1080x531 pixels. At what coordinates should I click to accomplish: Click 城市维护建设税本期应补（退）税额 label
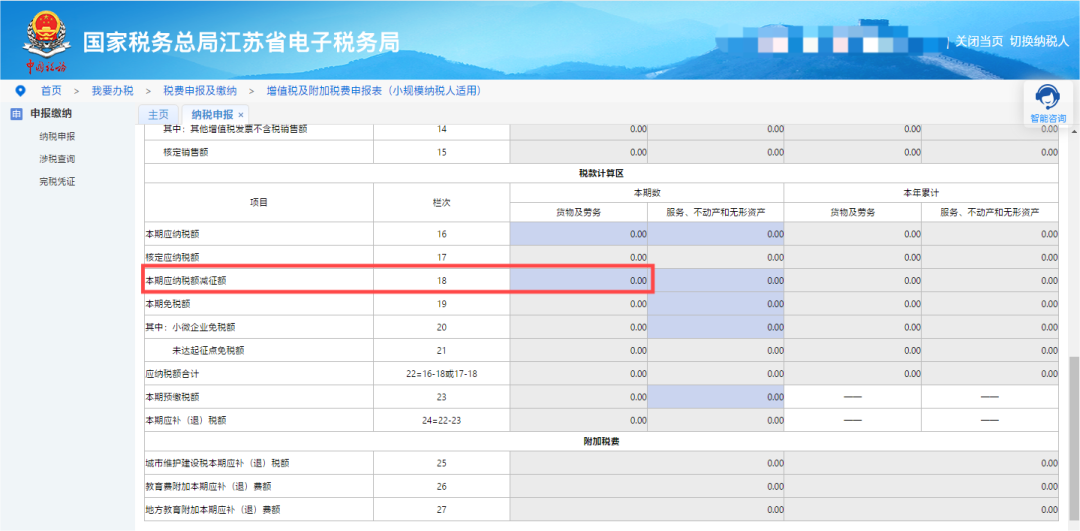(217, 463)
